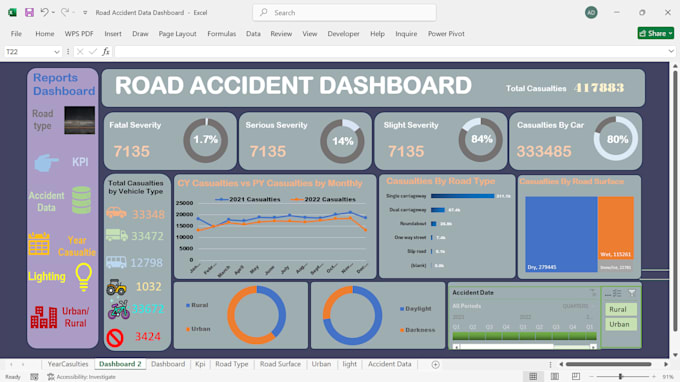
Task: Click the horizontal sheet scrollbar
Action: [608, 364]
